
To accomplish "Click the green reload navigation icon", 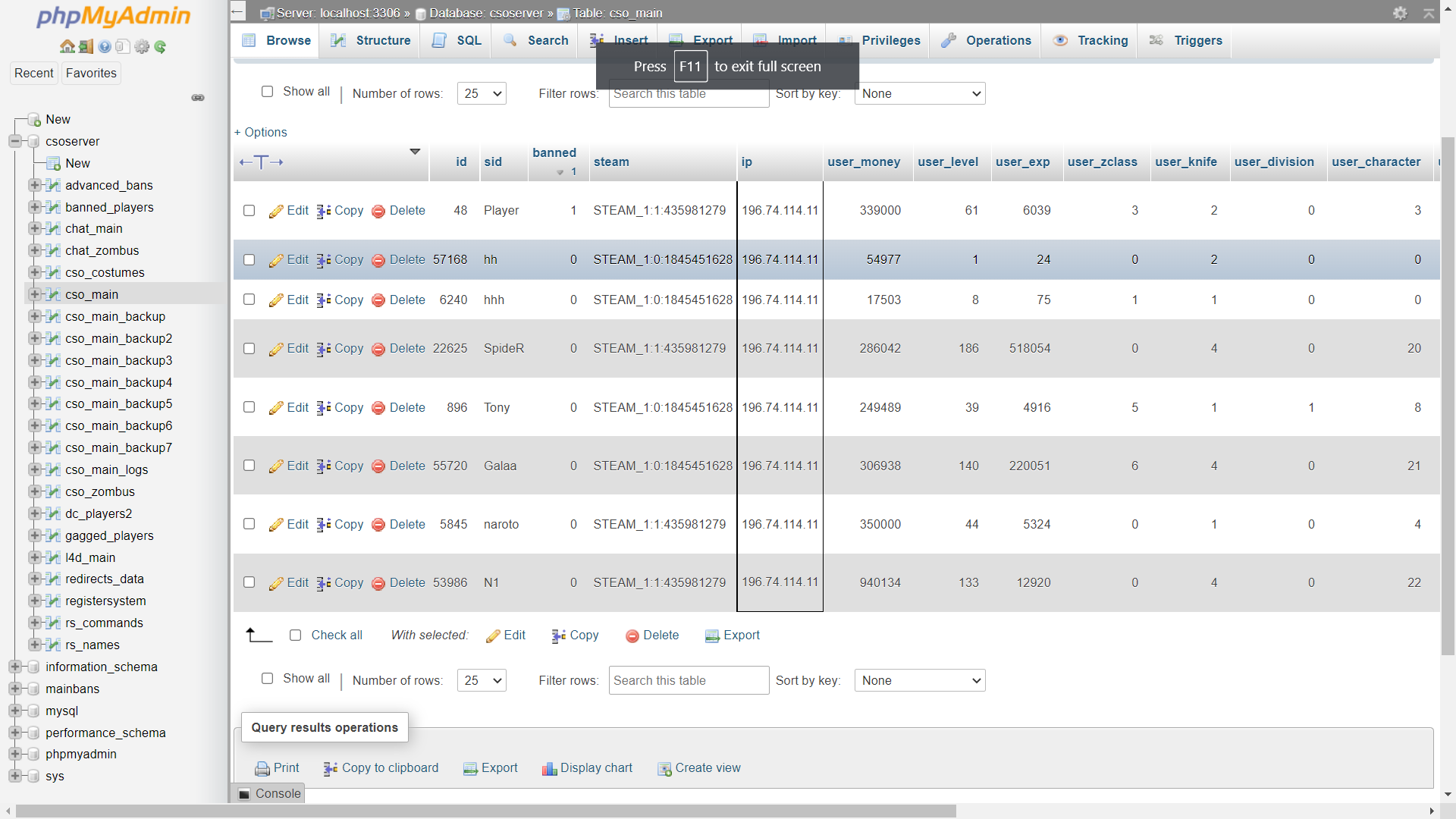I will coord(160,47).
